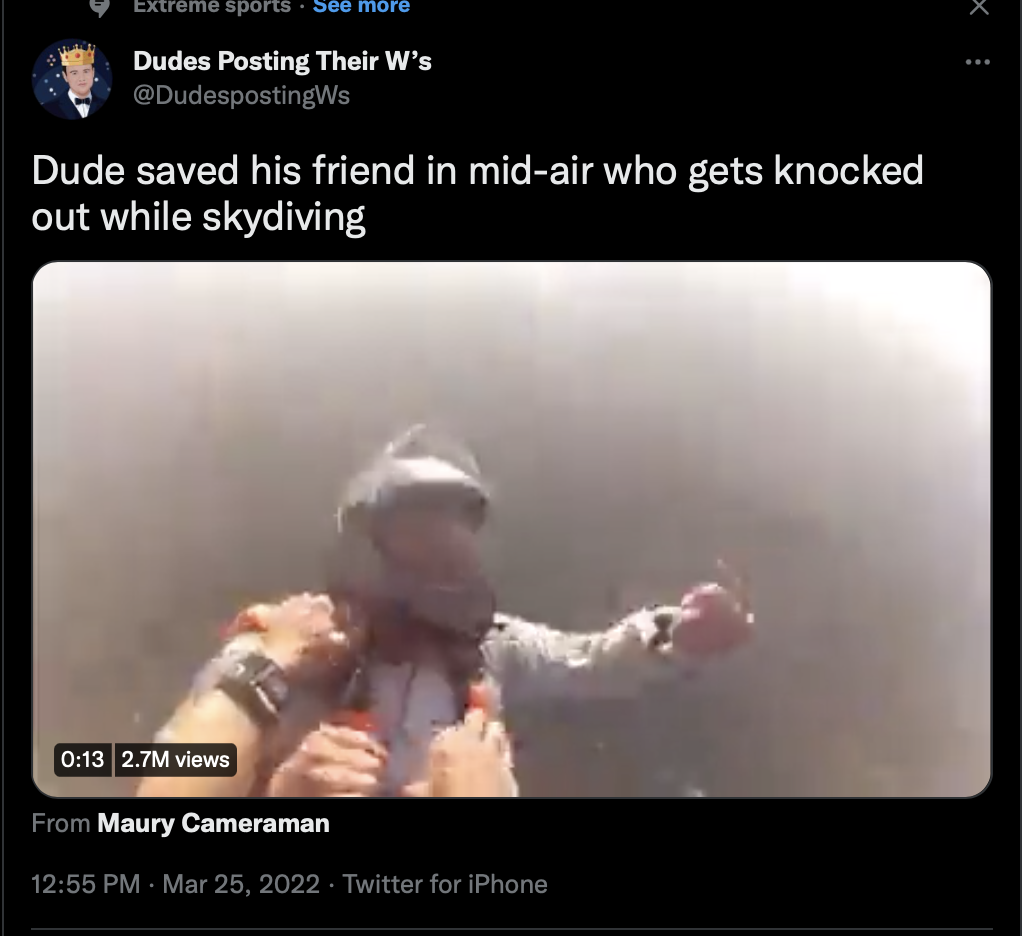Play the skydiving video
The image size is (1022, 936).
(512, 529)
